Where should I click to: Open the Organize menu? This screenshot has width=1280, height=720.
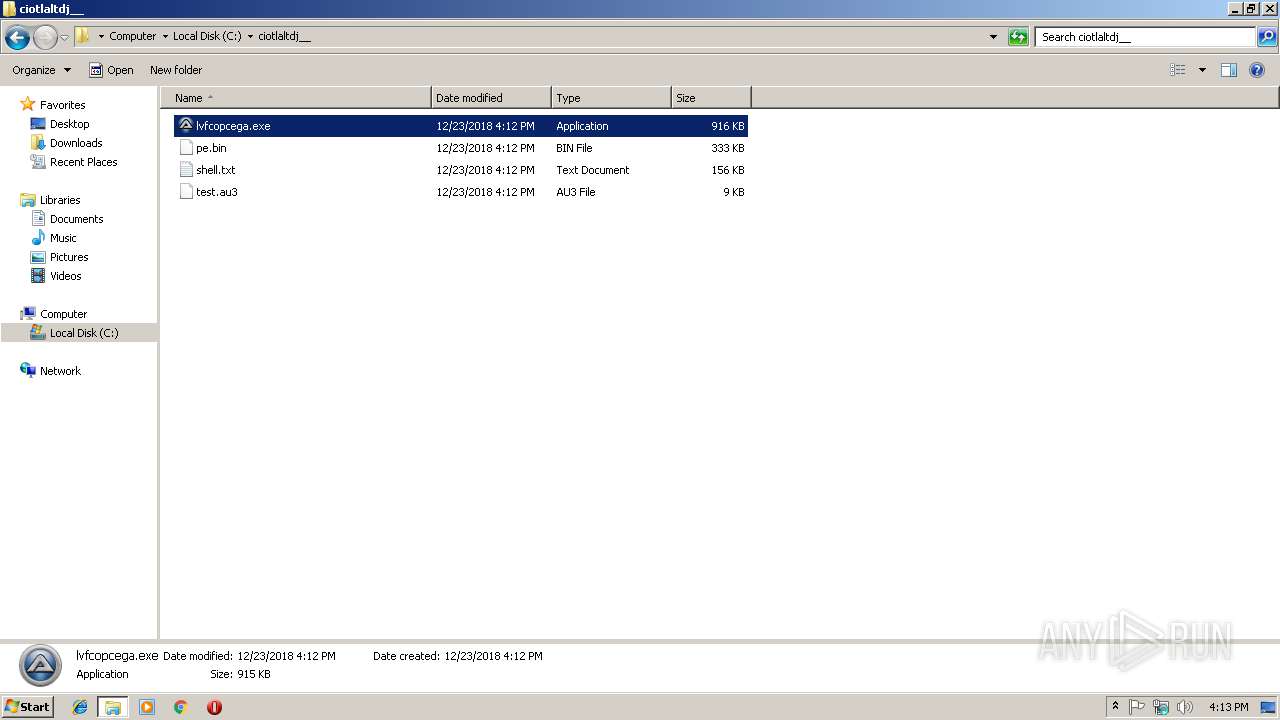coord(41,70)
